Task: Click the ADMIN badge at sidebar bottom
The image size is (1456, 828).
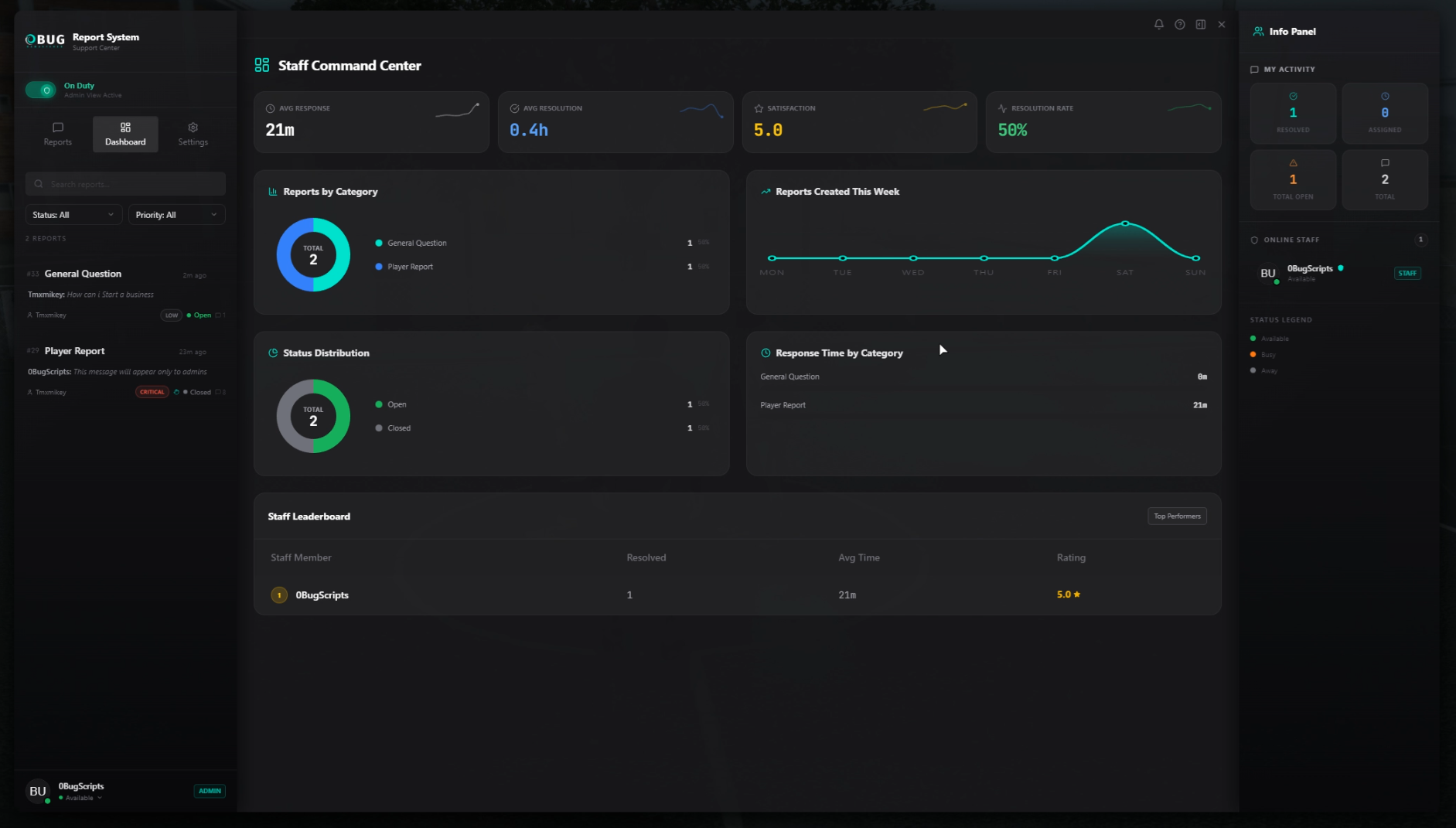Action: [x=210, y=791]
